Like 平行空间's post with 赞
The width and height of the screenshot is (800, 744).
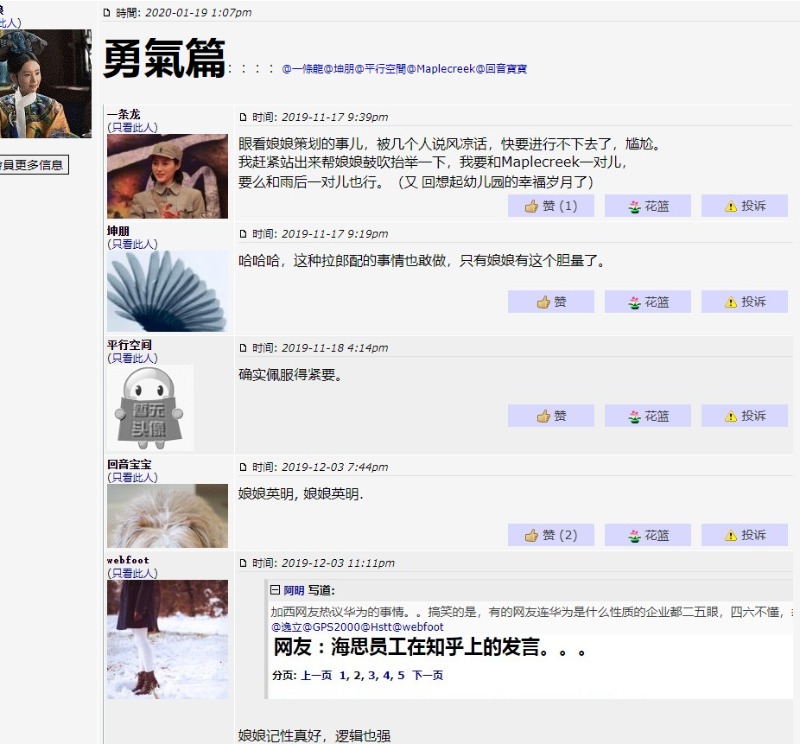pyautogui.click(x=551, y=416)
